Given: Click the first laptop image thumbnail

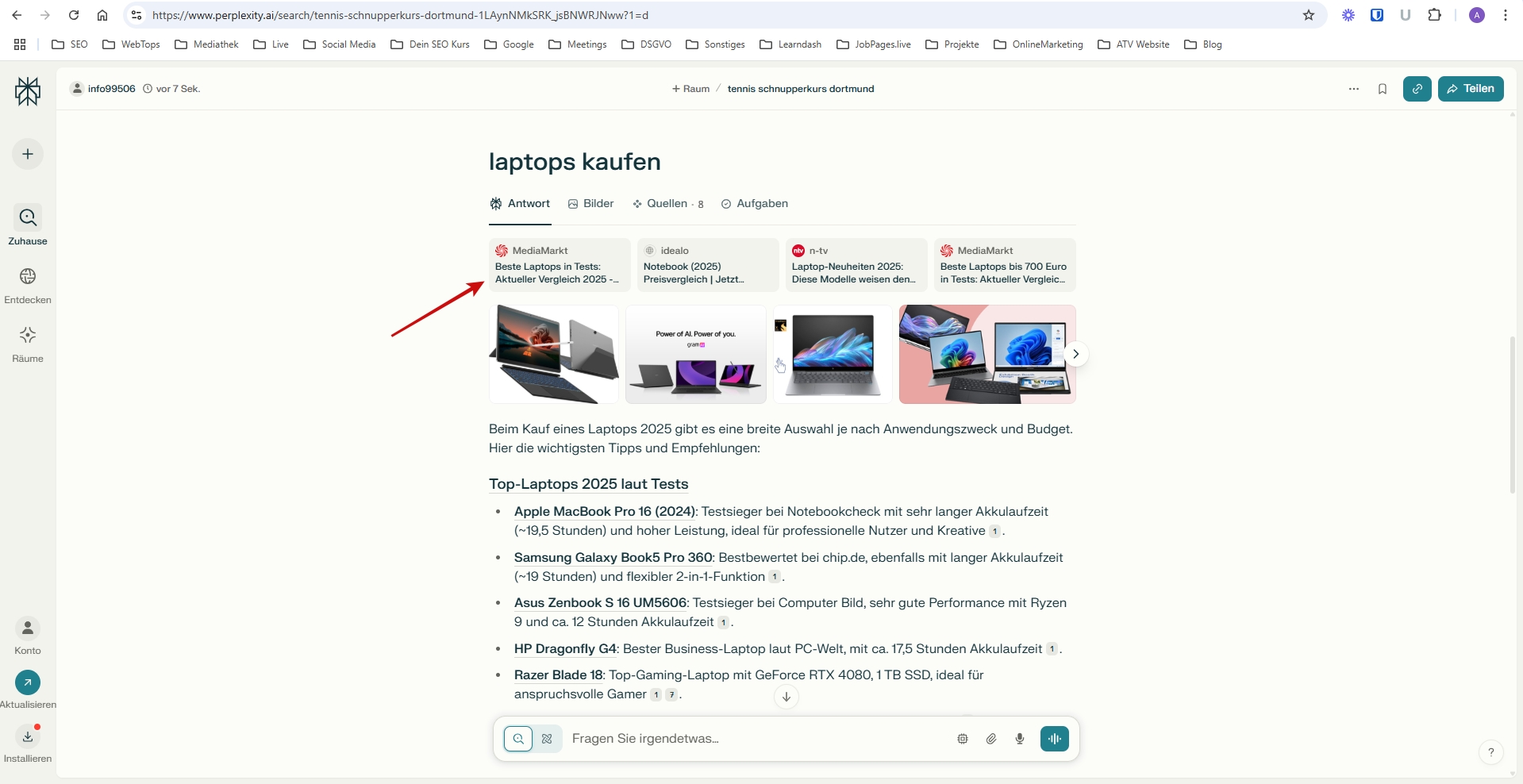Looking at the screenshot, I should point(554,355).
